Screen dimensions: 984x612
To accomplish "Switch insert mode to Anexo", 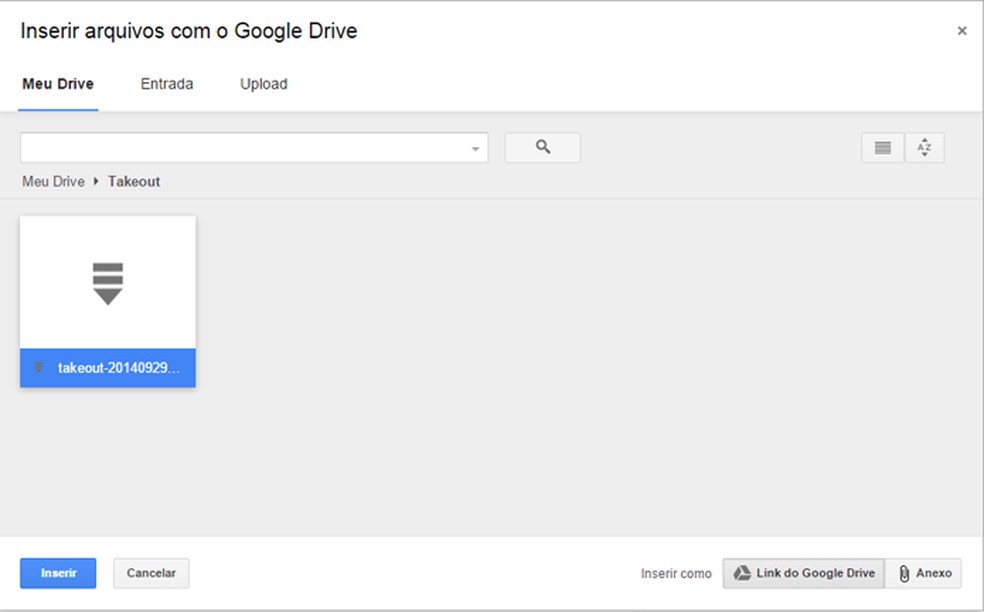I will coord(923,573).
